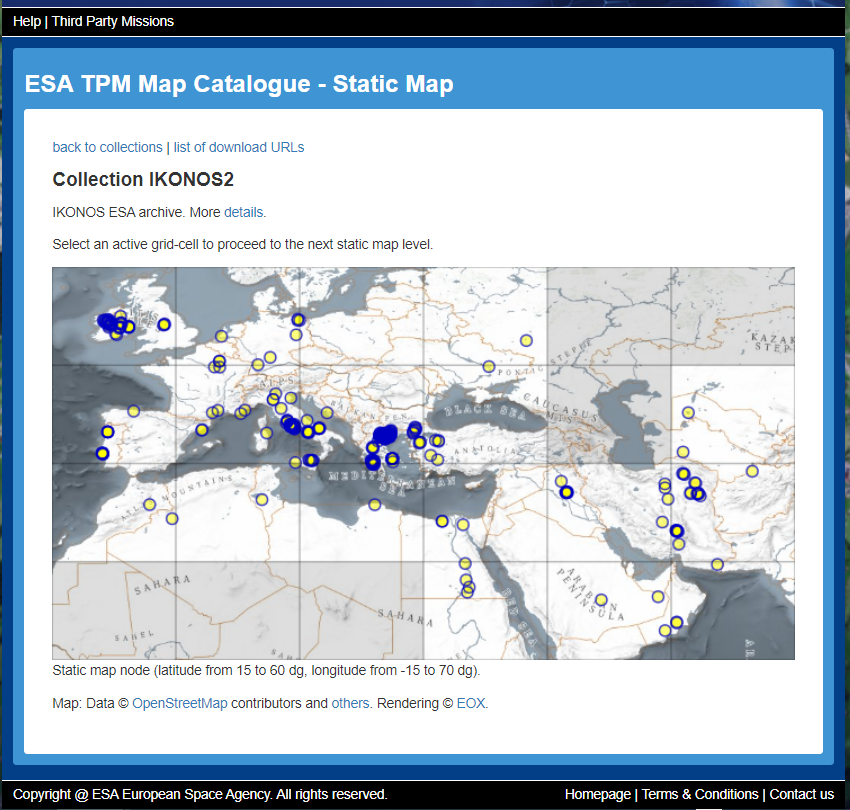This screenshot has height=810, width=850.
Task: Open the EOX rendering link
Action: [x=471, y=703]
